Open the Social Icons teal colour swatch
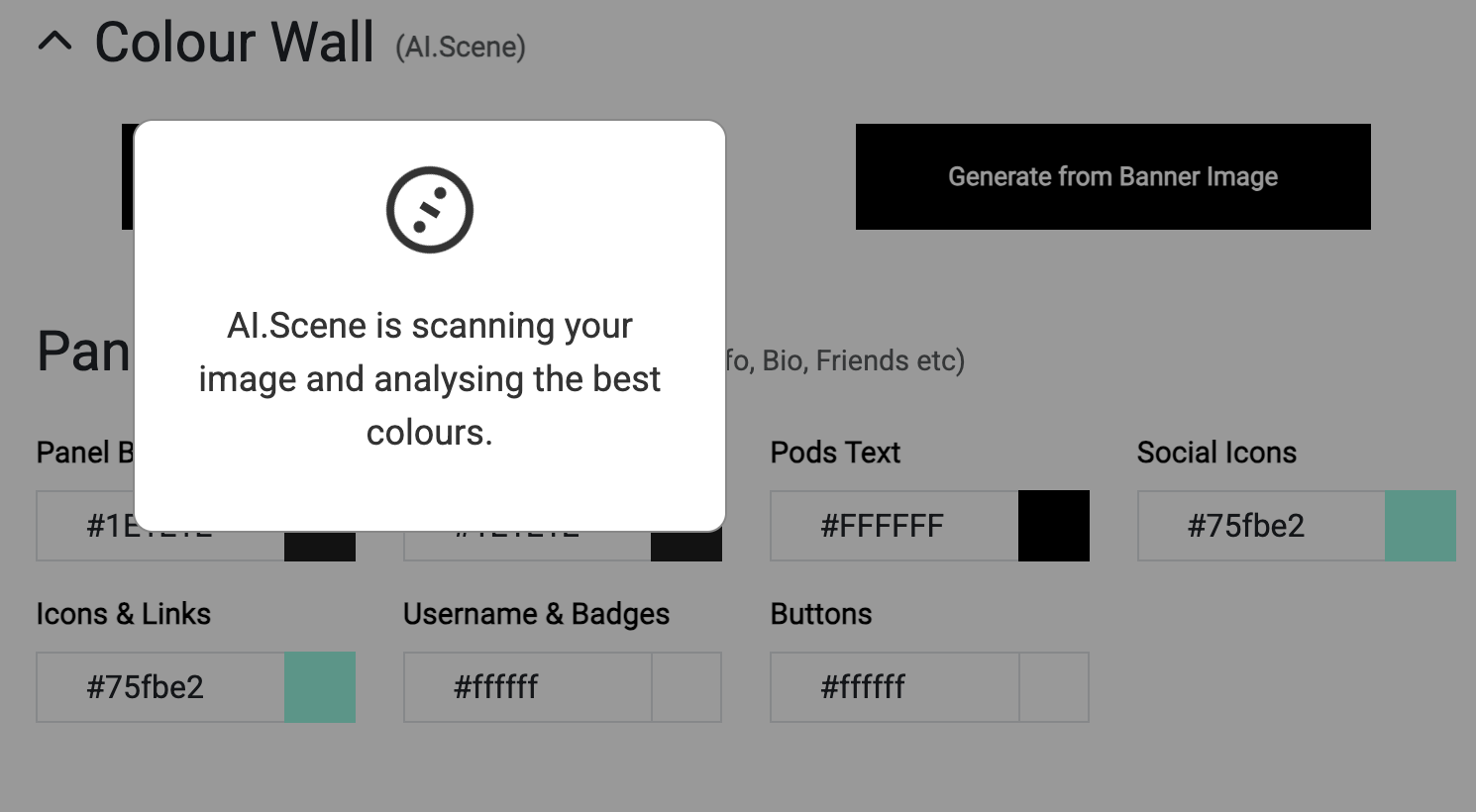Screen dimensions: 1476x812 tap(1421, 526)
